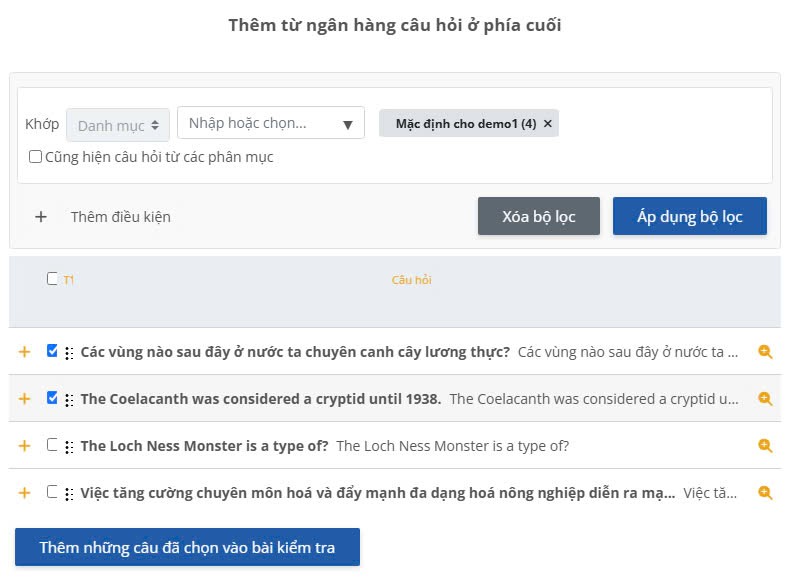Click plus icon to add Loch Ness question
Screen dimensions: 790x586
24,446
